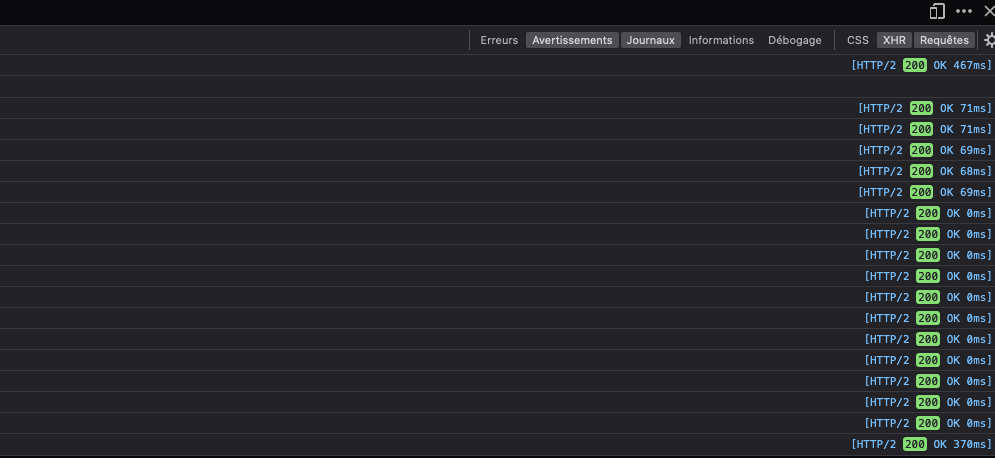Select the request row with 370ms

(498, 444)
